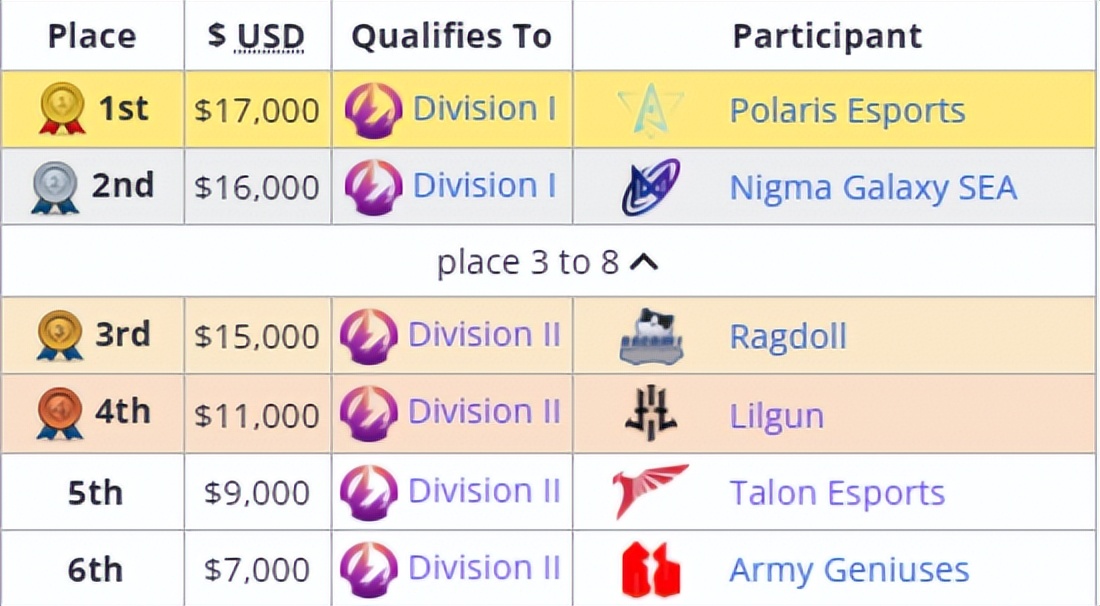This screenshot has width=1100, height=606.
Task: Click the 4th place medal icon
Action: 57,412
